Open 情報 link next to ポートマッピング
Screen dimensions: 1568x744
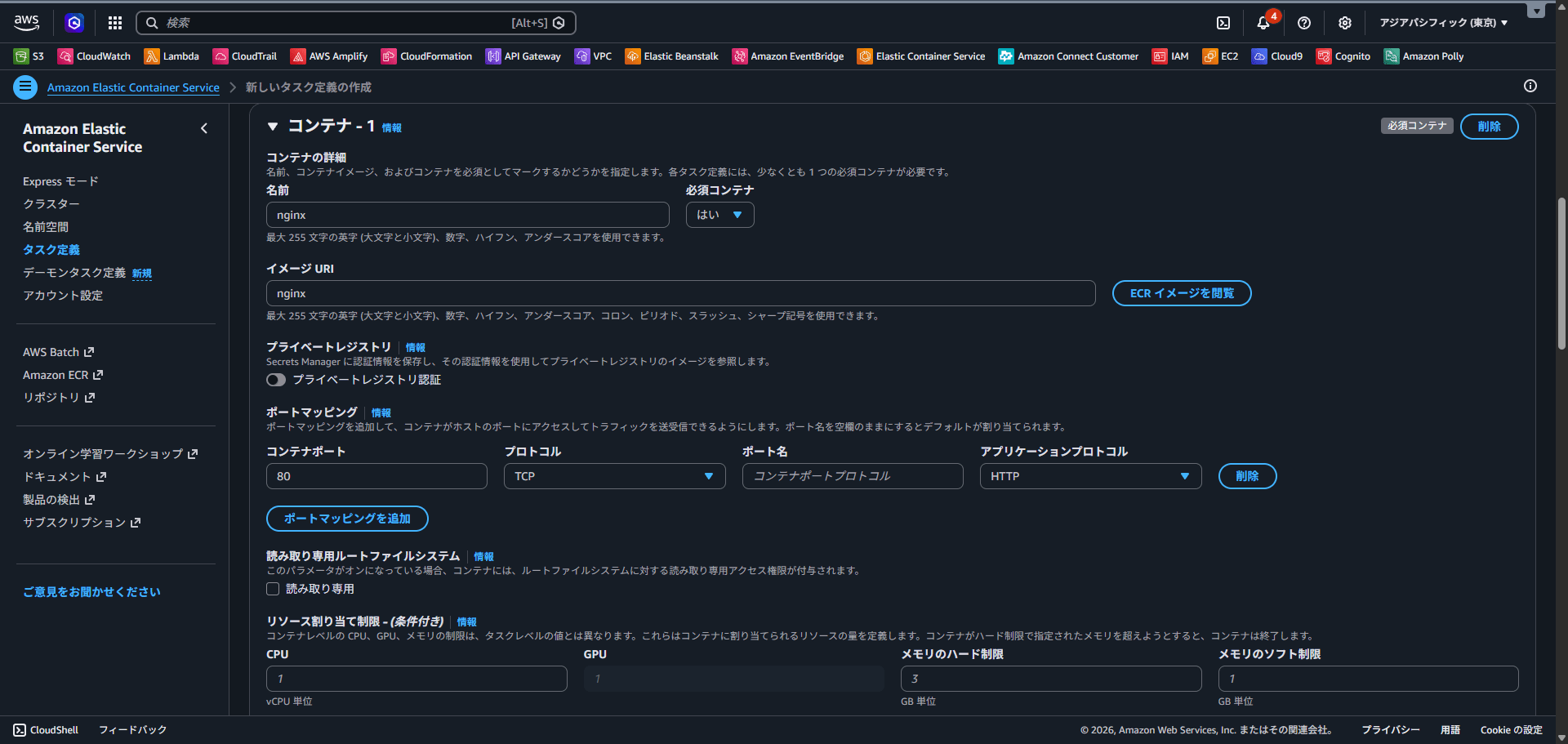(x=381, y=413)
